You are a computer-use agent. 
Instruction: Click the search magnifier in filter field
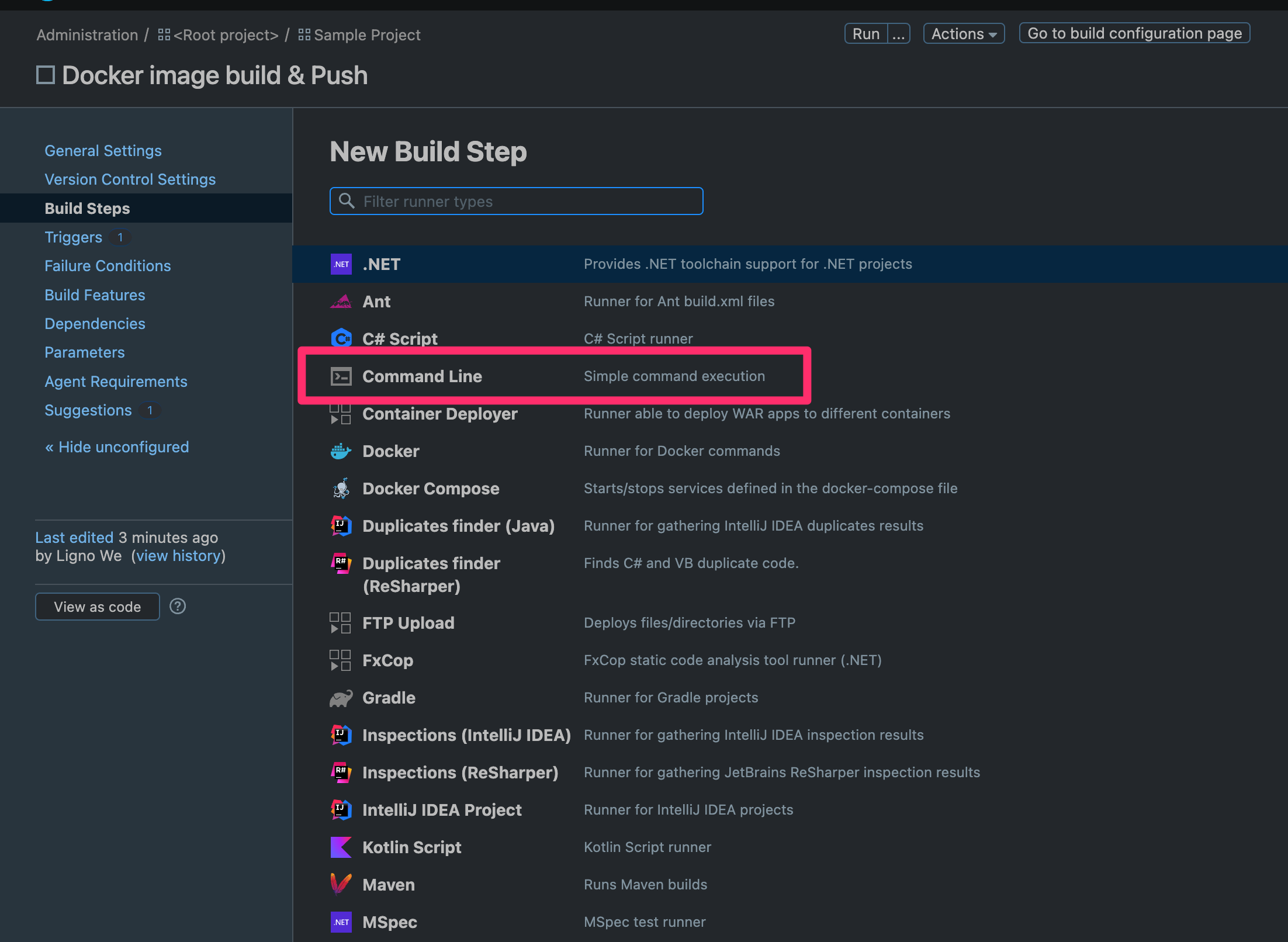pyautogui.click(x=347, y=201)
